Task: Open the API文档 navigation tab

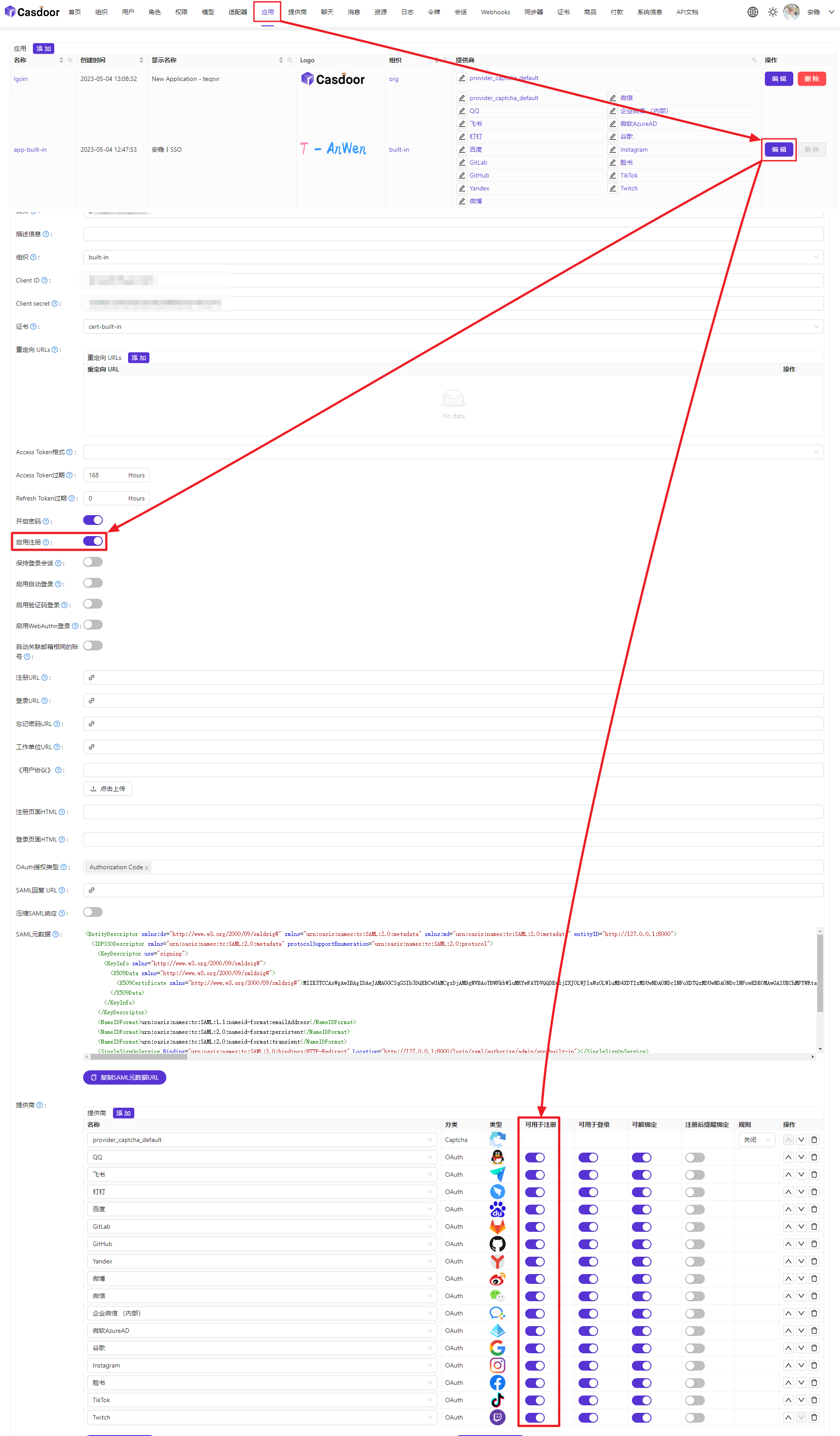Action: [687, 12]
